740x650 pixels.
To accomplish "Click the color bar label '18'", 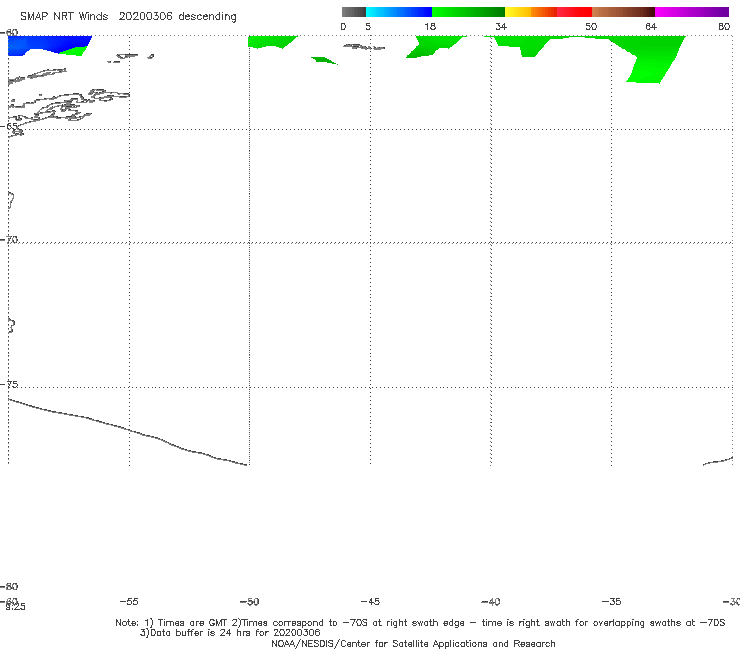I will 430,27.
